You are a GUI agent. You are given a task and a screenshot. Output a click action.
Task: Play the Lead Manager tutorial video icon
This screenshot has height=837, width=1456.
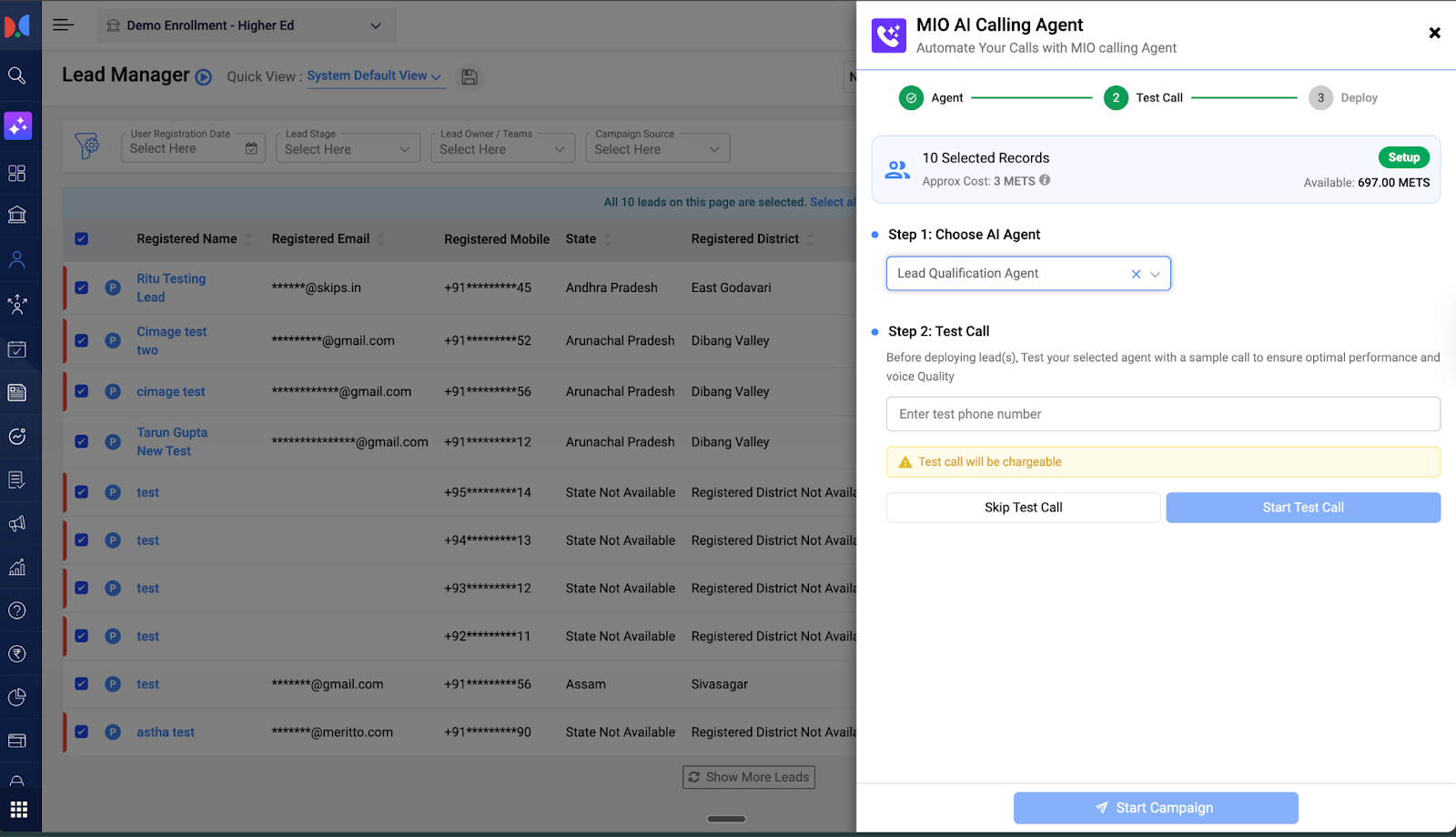click(x=204, y=77)
